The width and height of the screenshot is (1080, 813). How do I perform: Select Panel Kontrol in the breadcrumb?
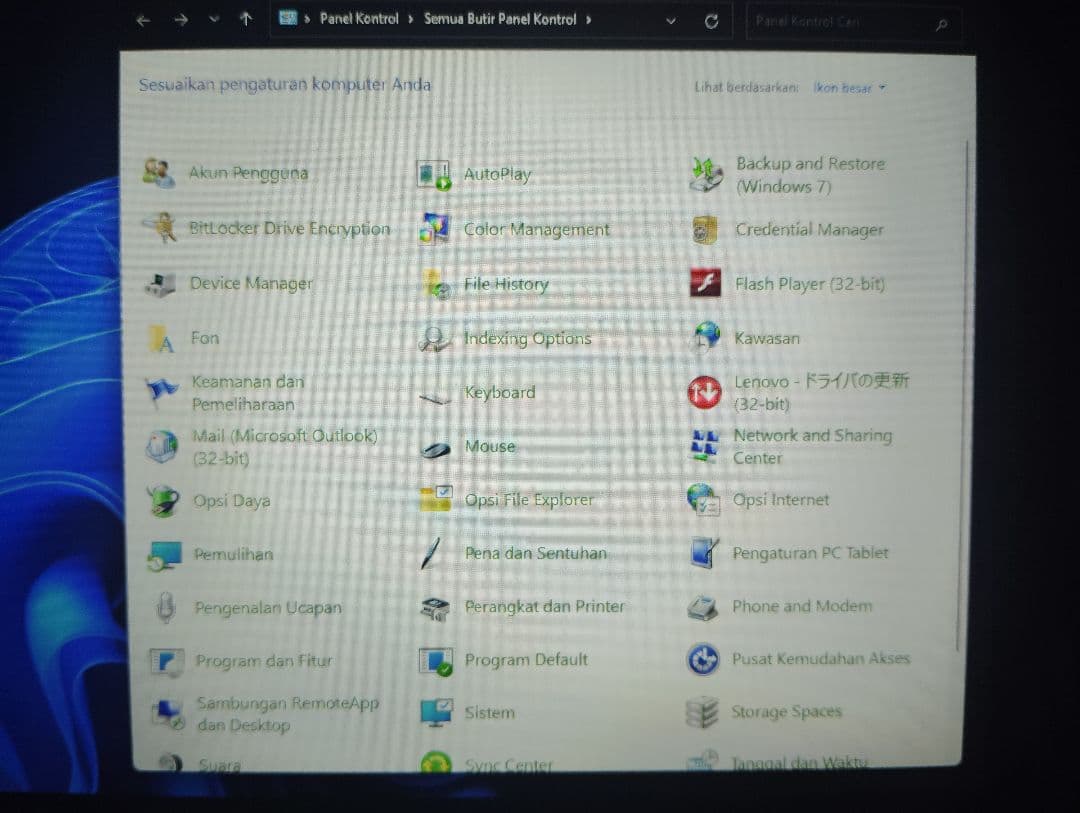(x=358, y=19)
